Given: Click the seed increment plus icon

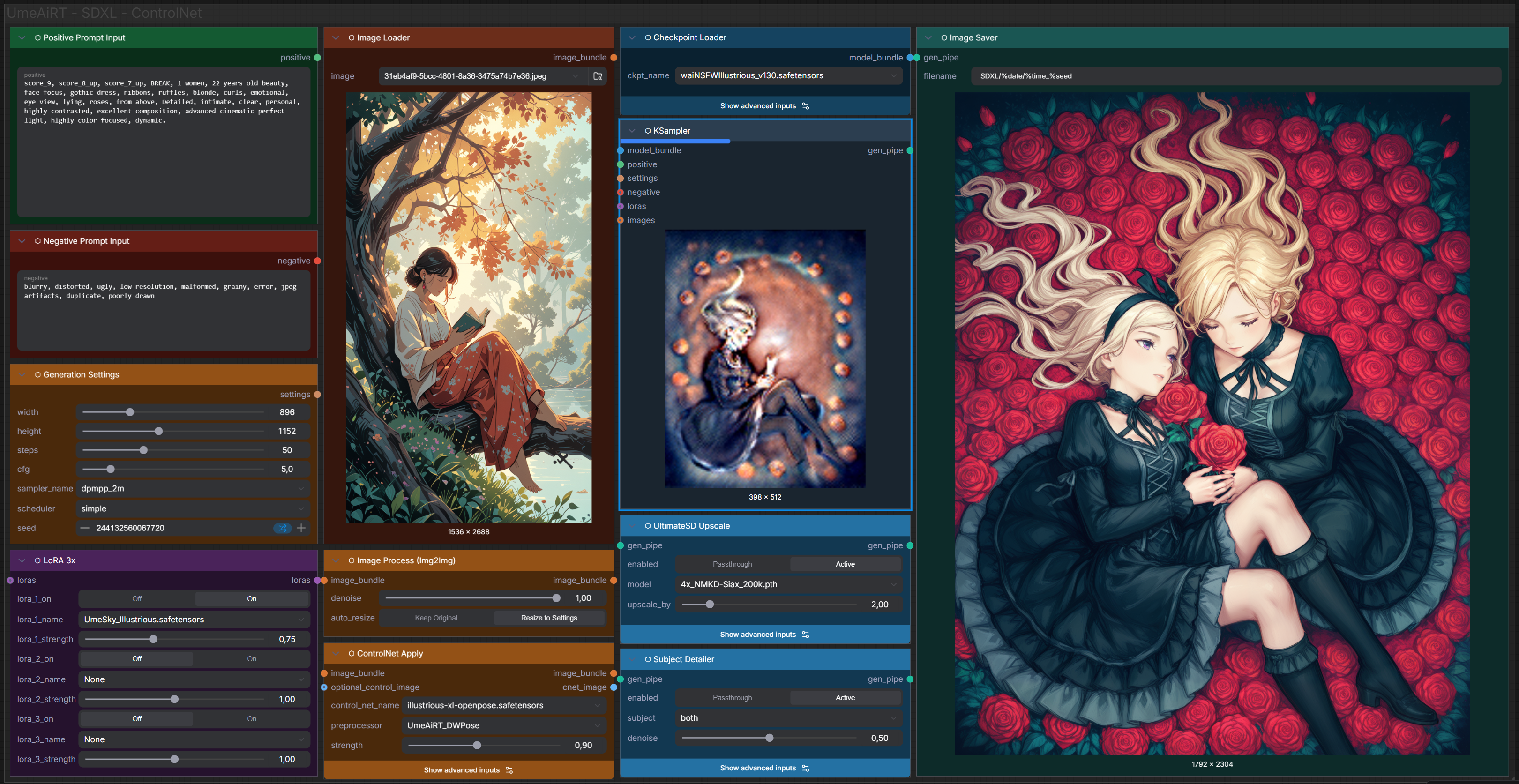Looking at the screenshot, I should [x=301, y=528].
